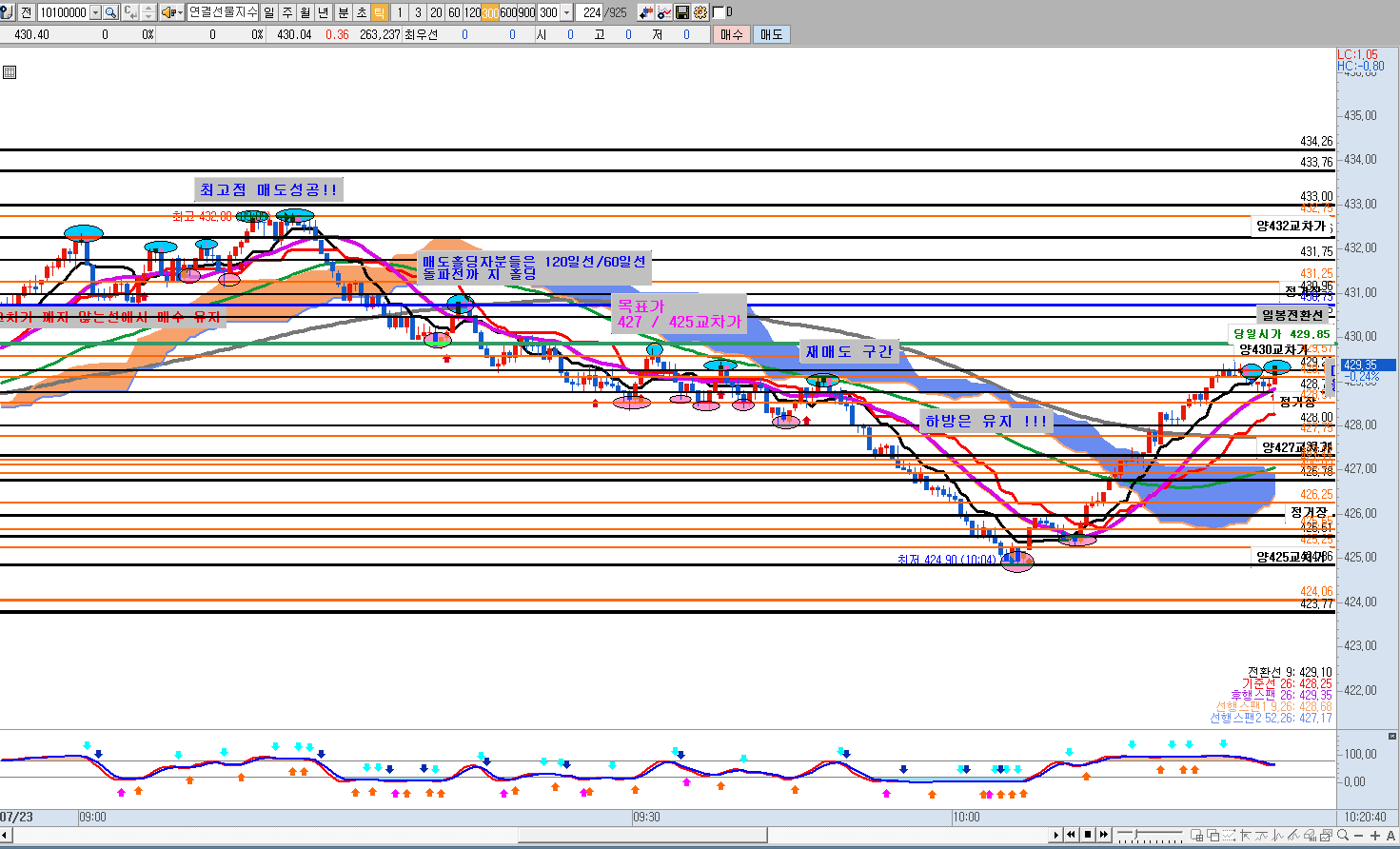Click the dotted-frame chart icon in bottom toolbar

coord(1229,836)
